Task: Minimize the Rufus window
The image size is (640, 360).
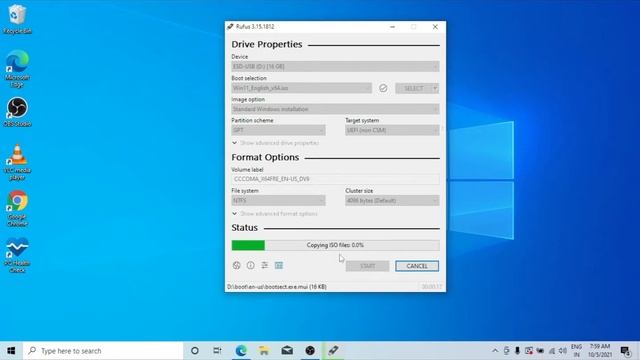Action: pyautogui.click(x=392, y=27)
